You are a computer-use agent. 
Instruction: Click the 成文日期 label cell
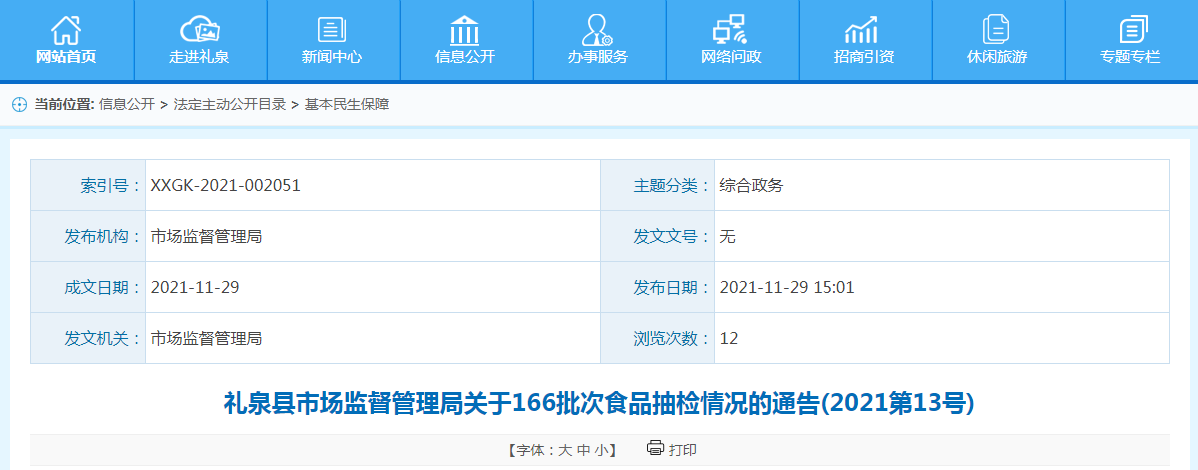click(x=88, y=287)
